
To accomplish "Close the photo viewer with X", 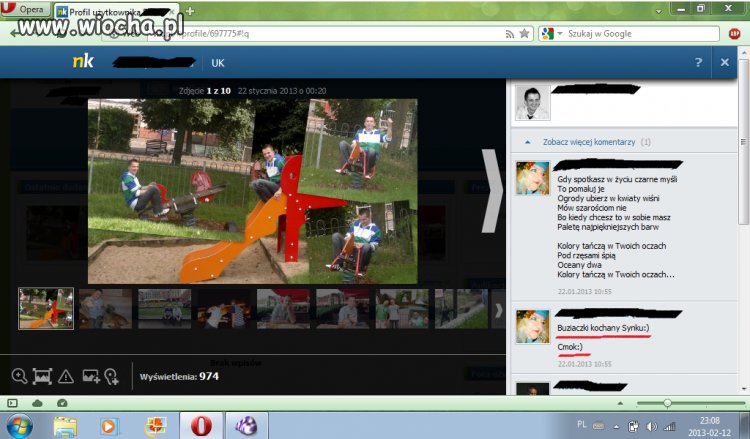I will (725, 62).
